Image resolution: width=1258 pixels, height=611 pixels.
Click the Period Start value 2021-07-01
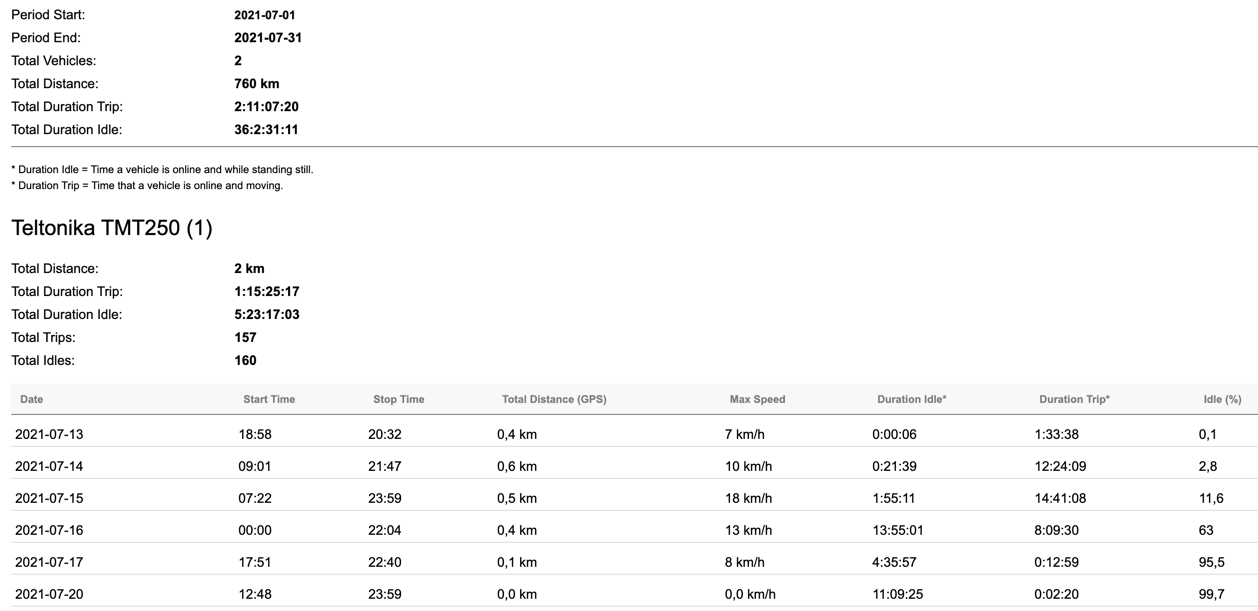[265, 15]
